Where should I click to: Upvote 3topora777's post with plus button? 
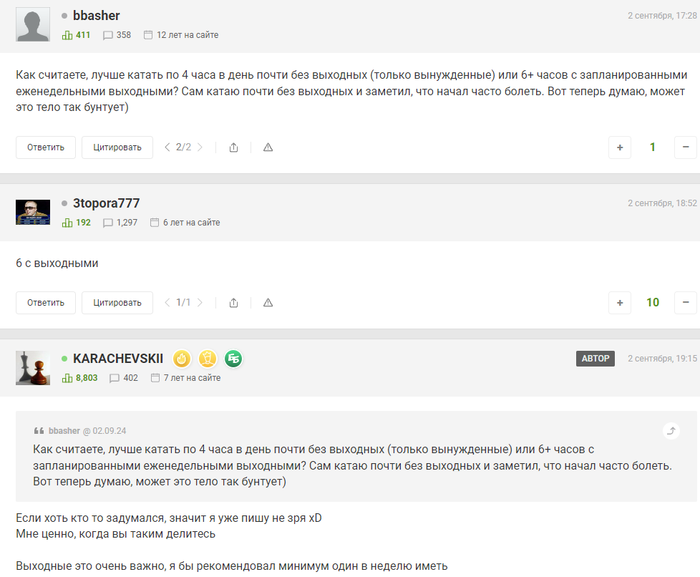[x=620, y=303]
